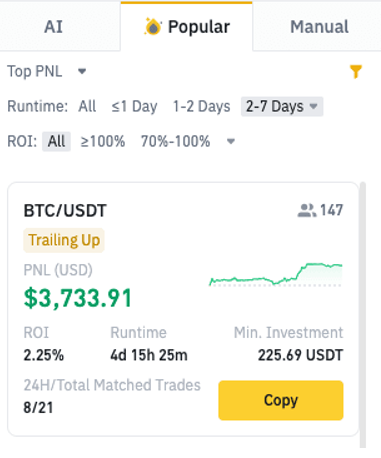This screenshot has height=458, width=381.
Task: Click the green PNL sparkline chart
Action: point(276,275)
